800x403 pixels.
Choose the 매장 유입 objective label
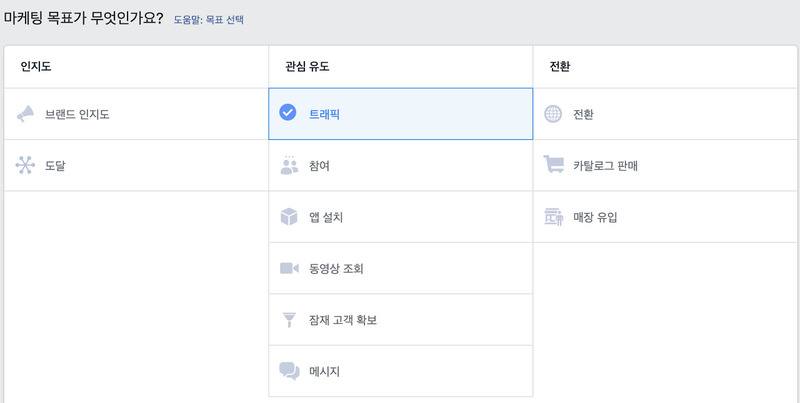coord(595,217)
